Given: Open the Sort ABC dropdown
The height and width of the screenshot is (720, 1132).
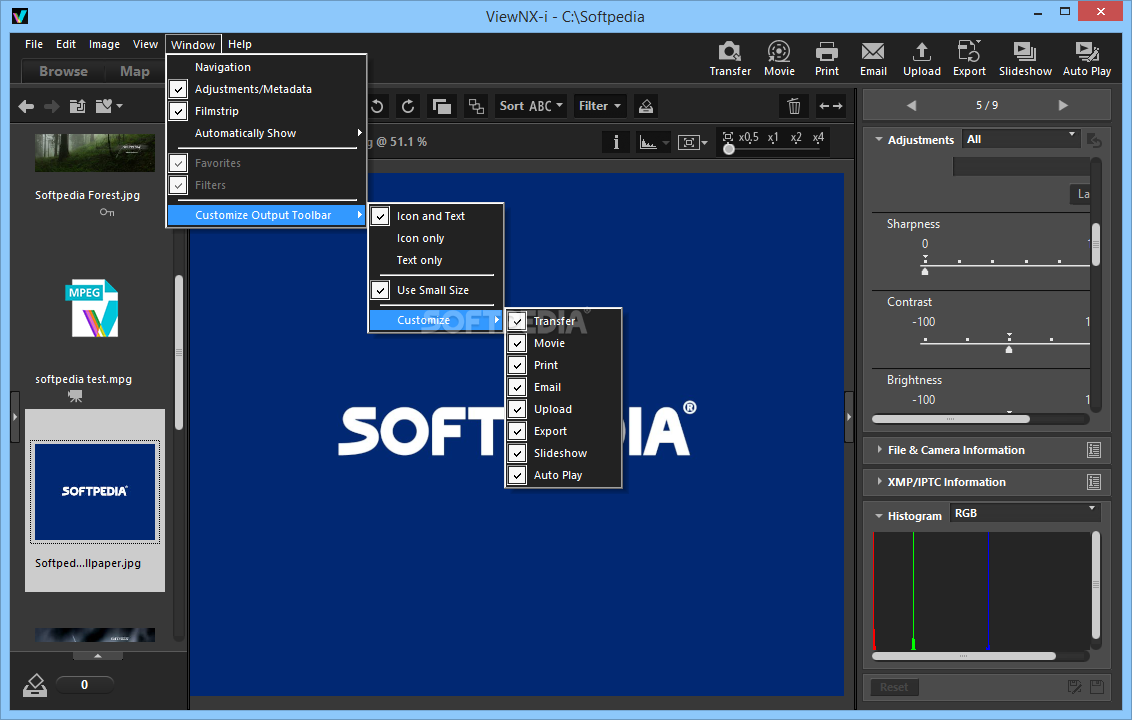Looking at the screenshot, I should 531,106.
